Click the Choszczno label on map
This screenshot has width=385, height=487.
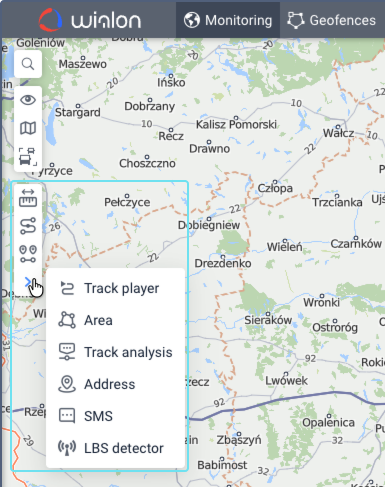pos(147,163)
